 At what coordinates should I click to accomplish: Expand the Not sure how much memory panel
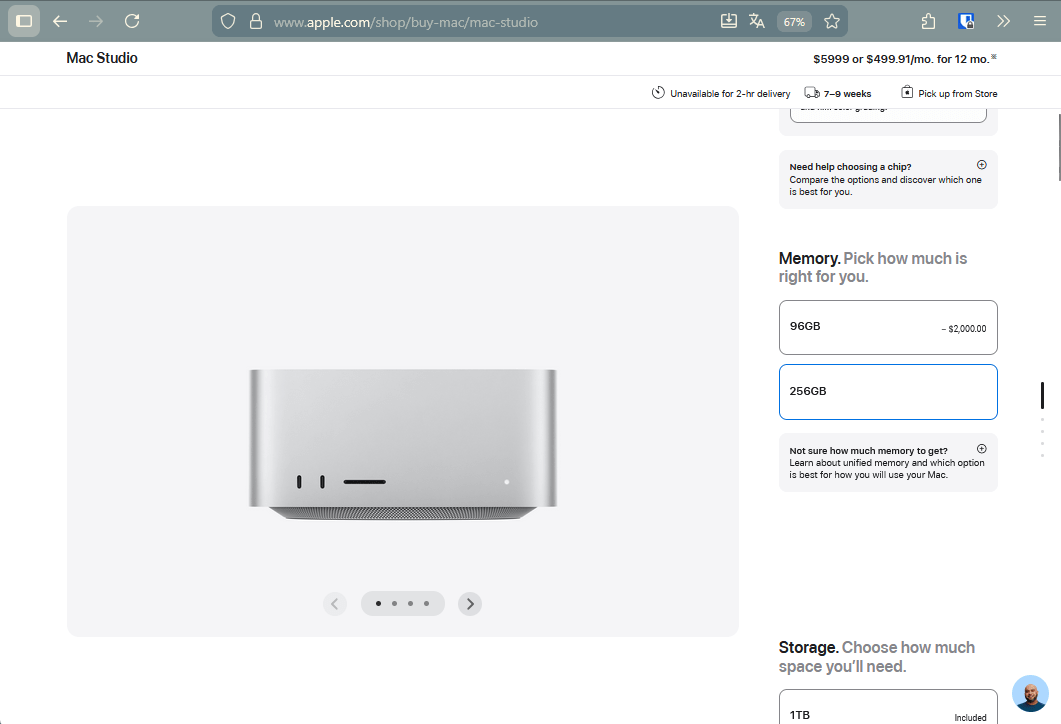click(x=981, y=448)
